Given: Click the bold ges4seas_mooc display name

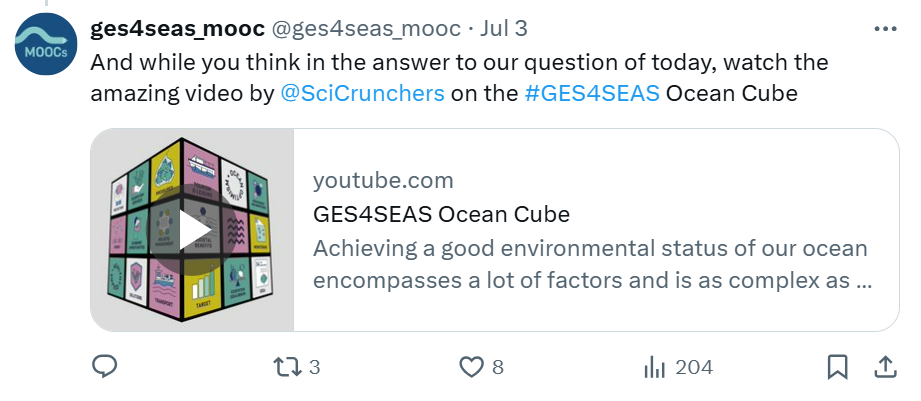Looking at the screenshot, I should click(x=176, y=28).
